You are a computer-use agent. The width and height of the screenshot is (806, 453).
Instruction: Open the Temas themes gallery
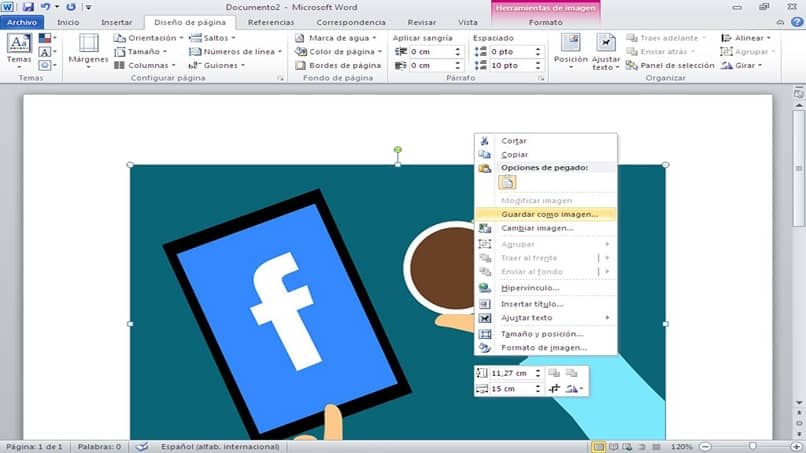19,51
